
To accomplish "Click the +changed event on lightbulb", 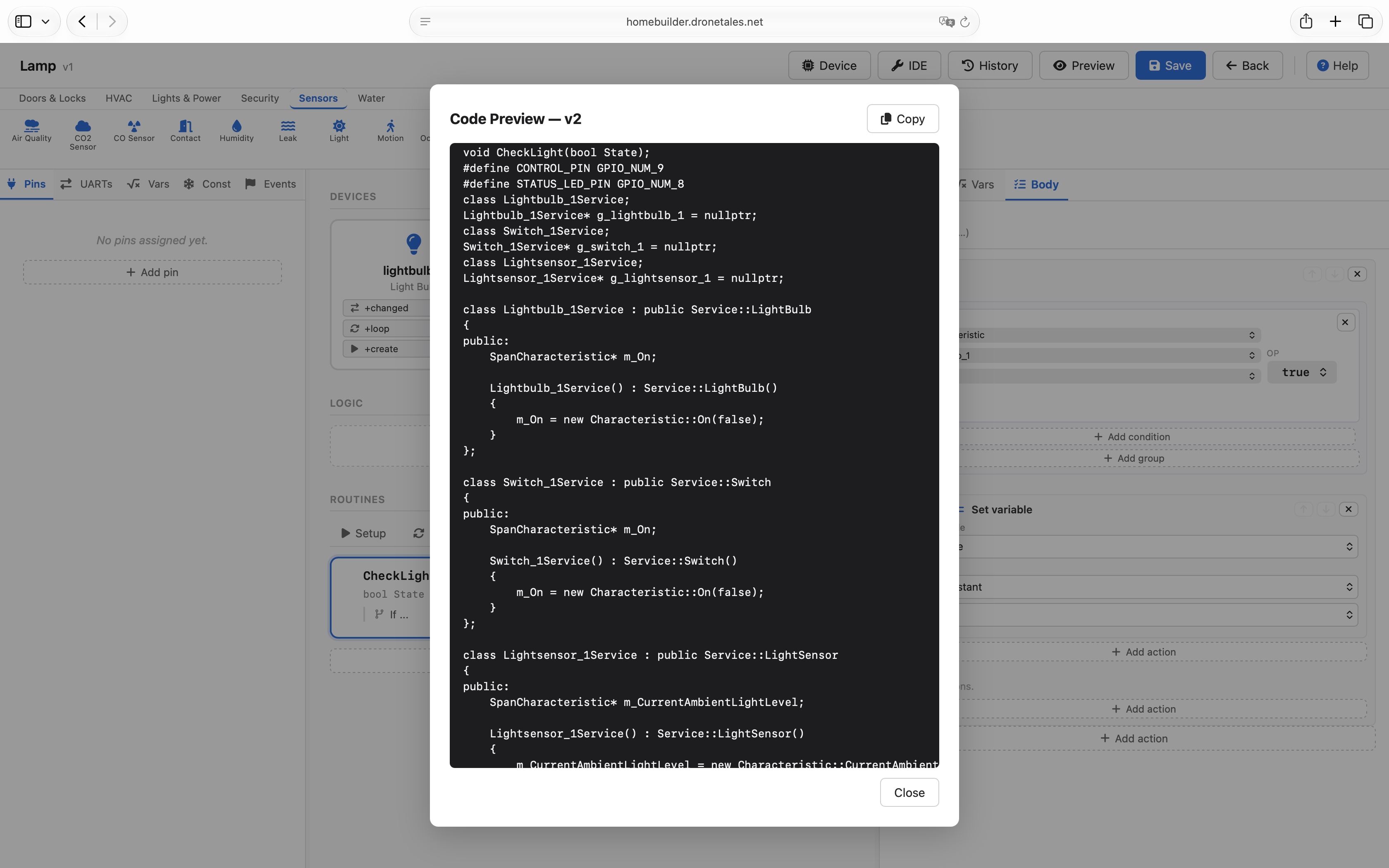I will [386, 308].
